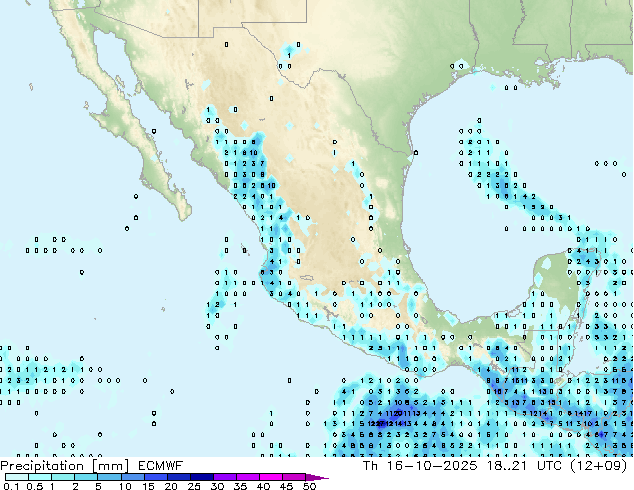
Task: Click the "ECMWF" model label
Action: 161,466
